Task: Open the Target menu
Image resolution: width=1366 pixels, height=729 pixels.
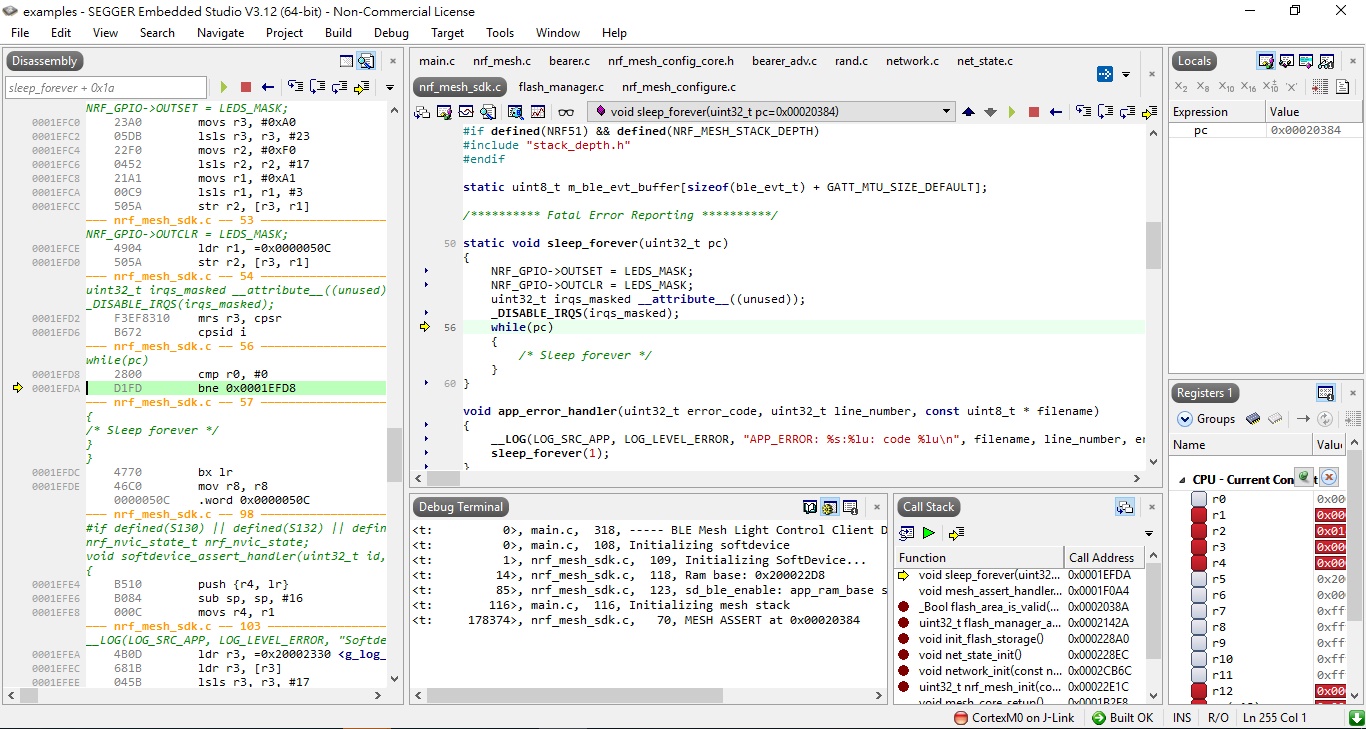Action: point(447,33)
